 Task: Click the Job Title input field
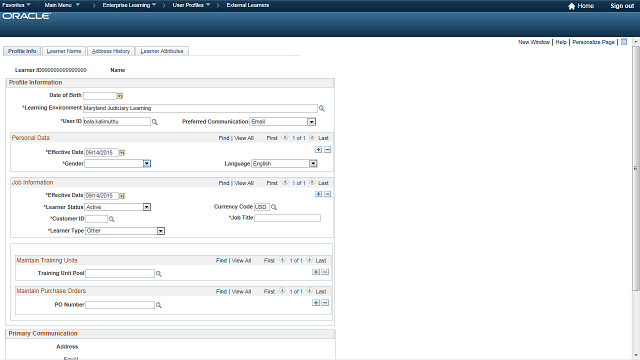pos(287,218)
